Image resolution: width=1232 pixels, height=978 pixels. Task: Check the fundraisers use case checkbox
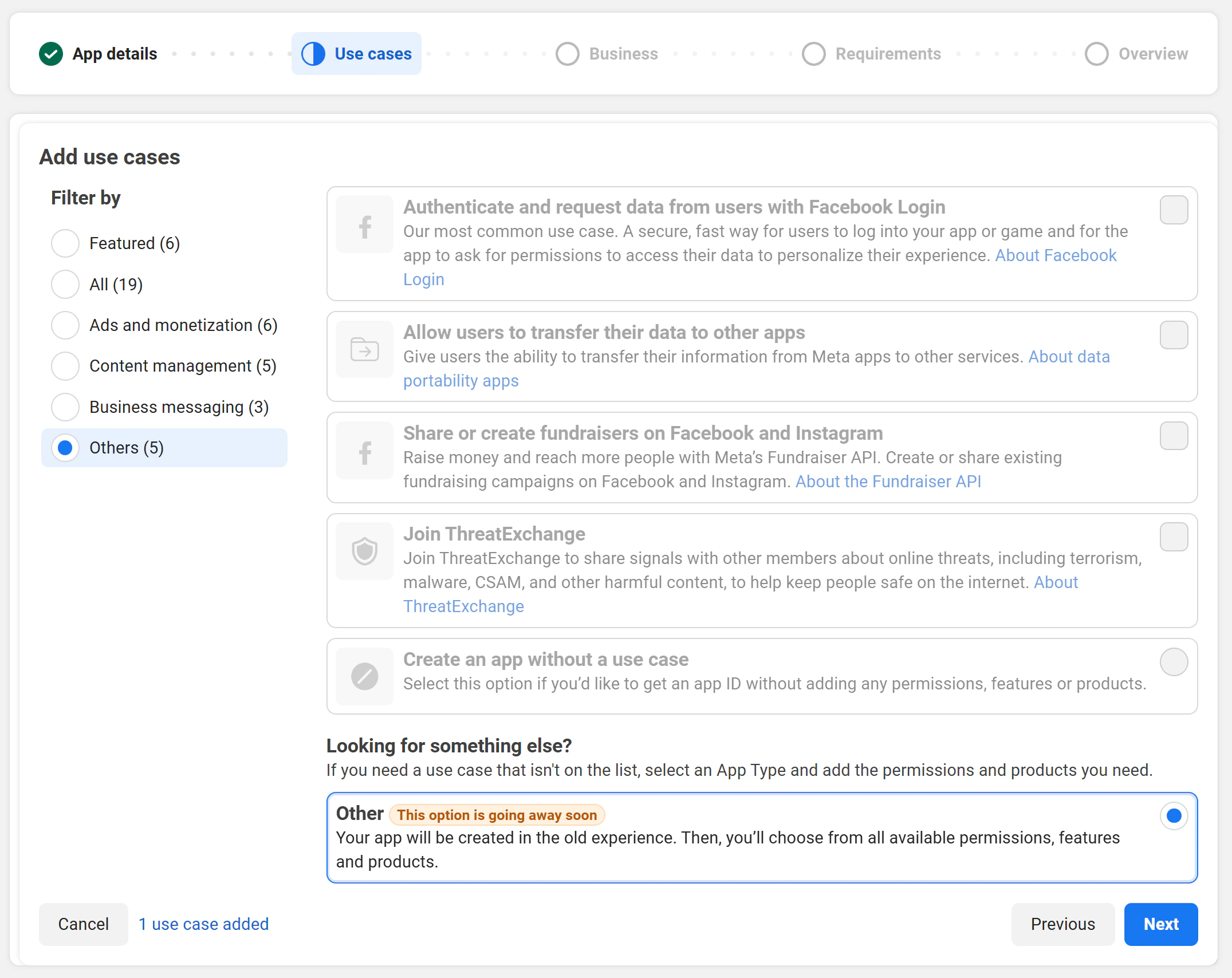click(x=1174, y=436)
